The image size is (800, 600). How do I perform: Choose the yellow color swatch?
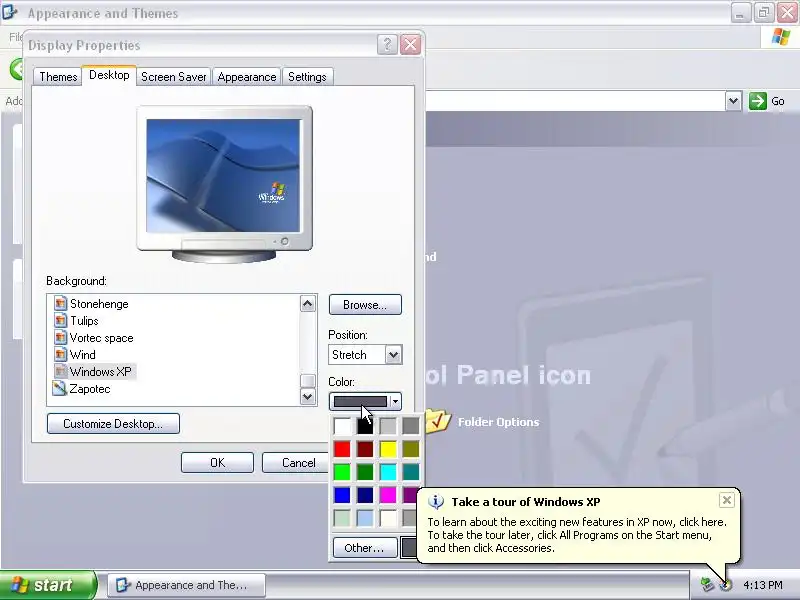pyautogui.click(x=388, y=449)
